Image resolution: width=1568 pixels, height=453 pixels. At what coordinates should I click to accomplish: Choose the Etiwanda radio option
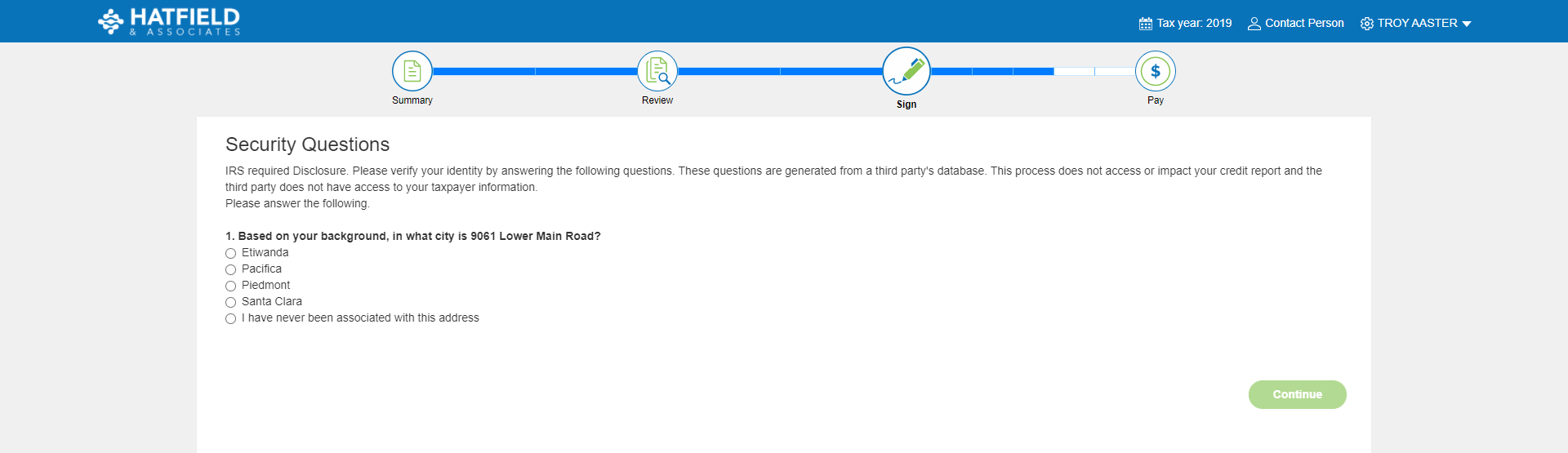click(x=231, y=253)
